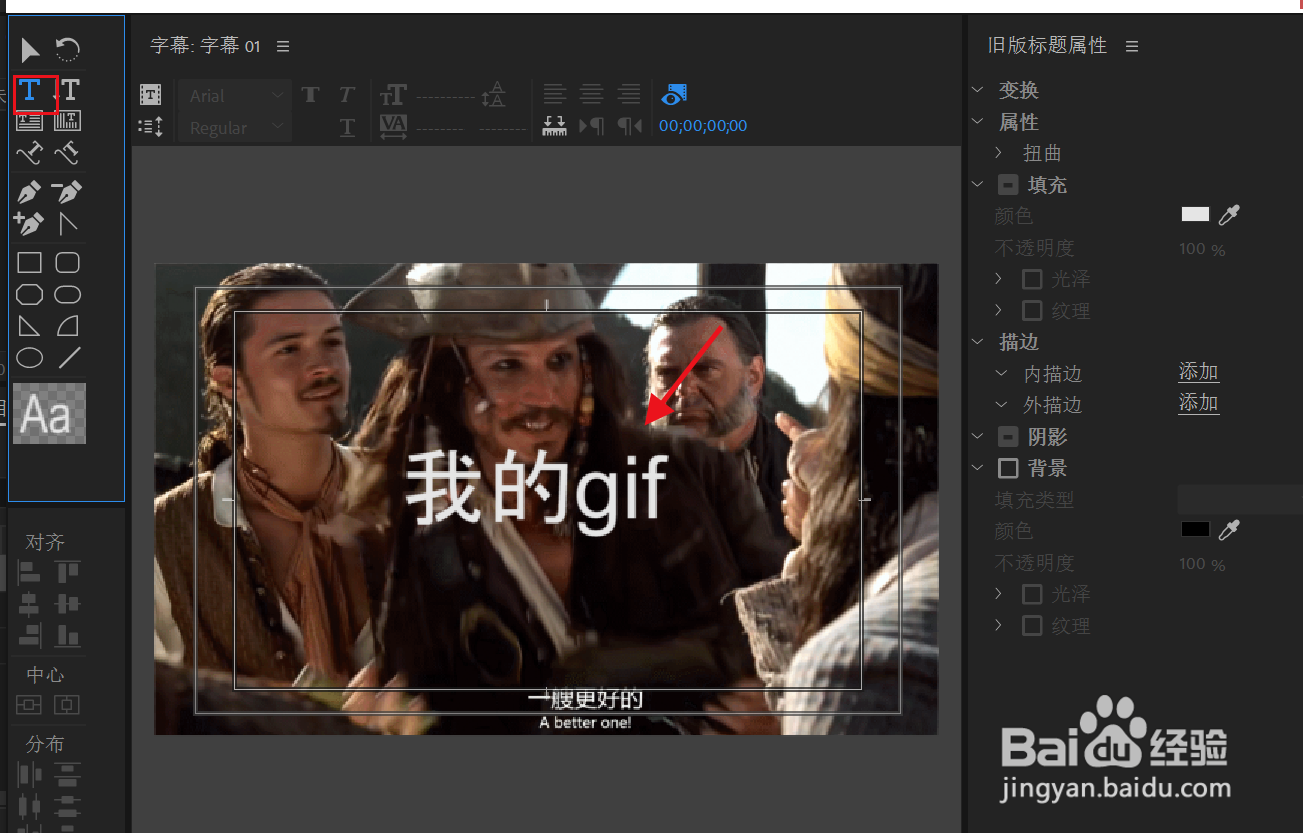
Task: Pick background color with eyedropper
Action: click(x=1229, y=530)
